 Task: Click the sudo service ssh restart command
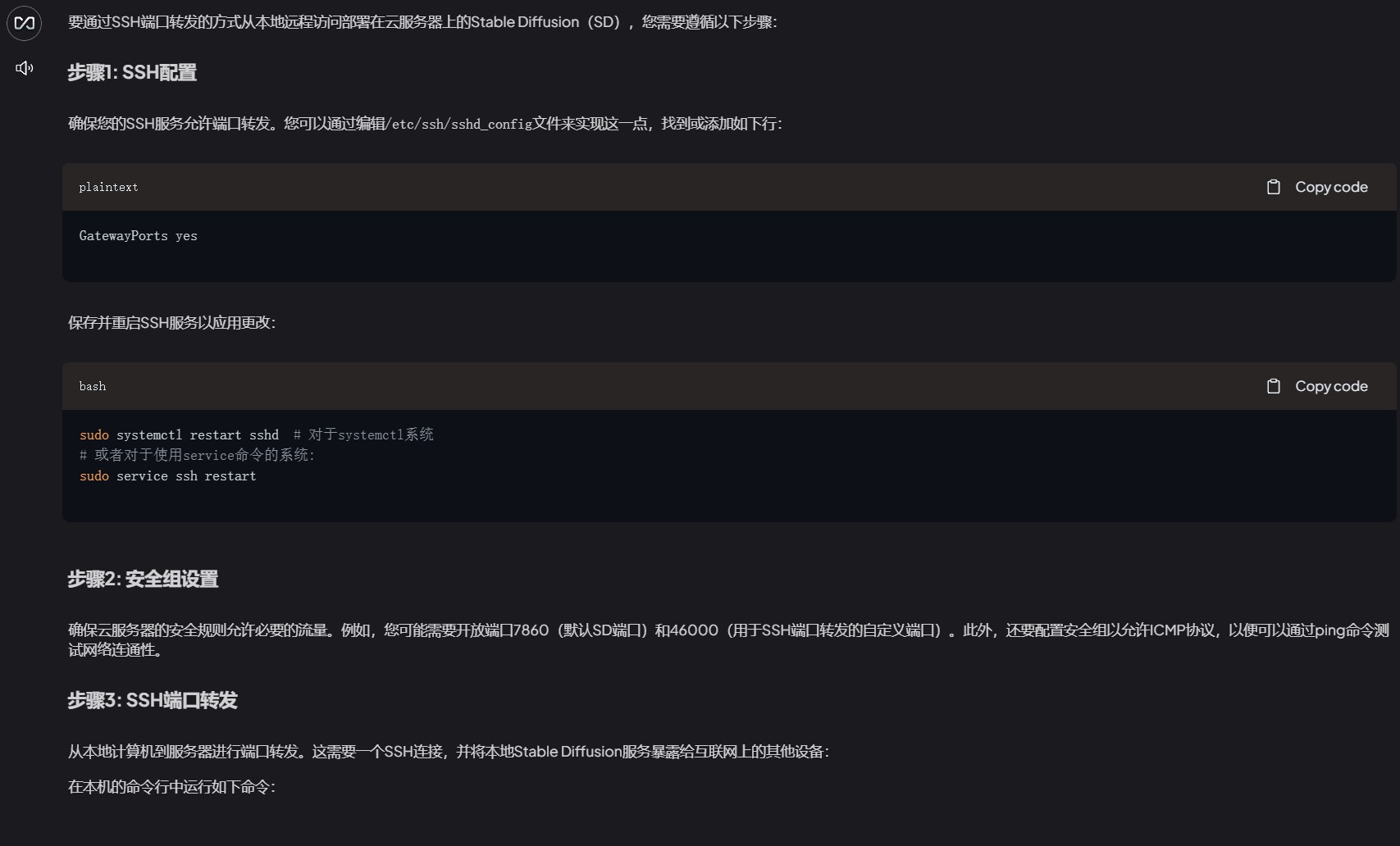tap(167, 476)
